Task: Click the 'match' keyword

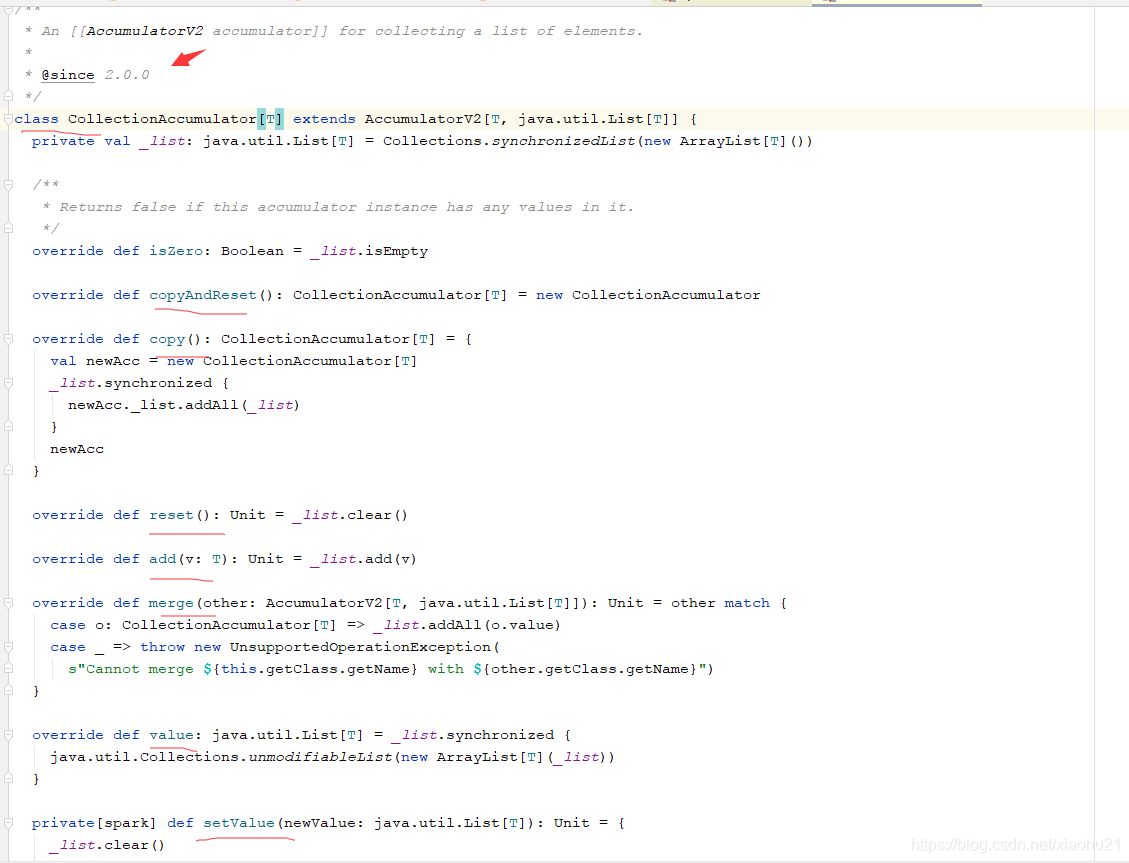Action: tap(747, 603)
